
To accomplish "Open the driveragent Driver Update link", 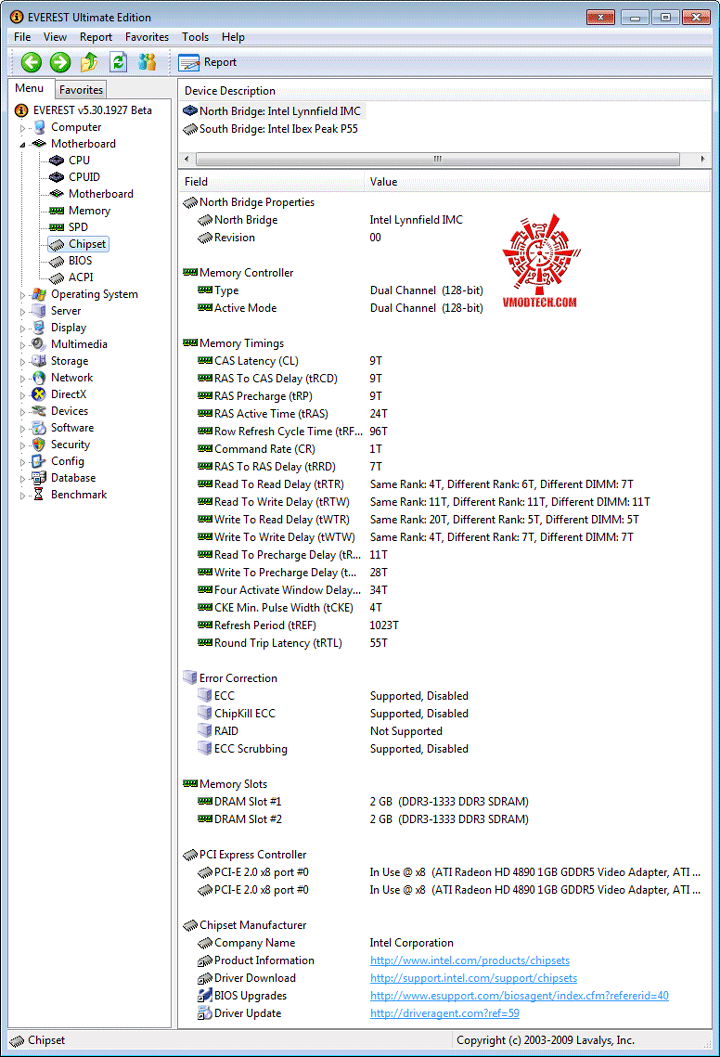I will click(444, 1013).
